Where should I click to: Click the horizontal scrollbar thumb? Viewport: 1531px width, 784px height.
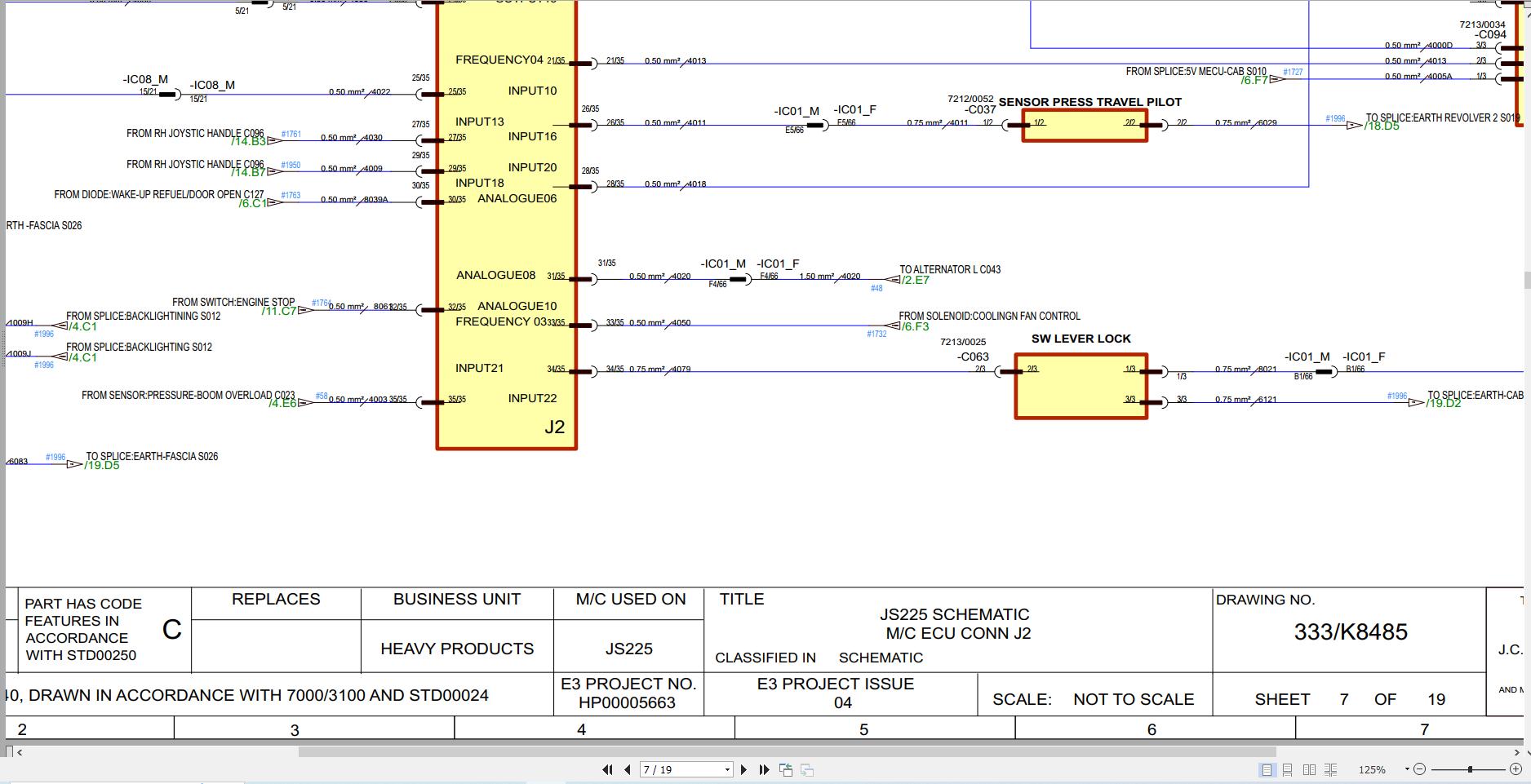click(787, 752)
